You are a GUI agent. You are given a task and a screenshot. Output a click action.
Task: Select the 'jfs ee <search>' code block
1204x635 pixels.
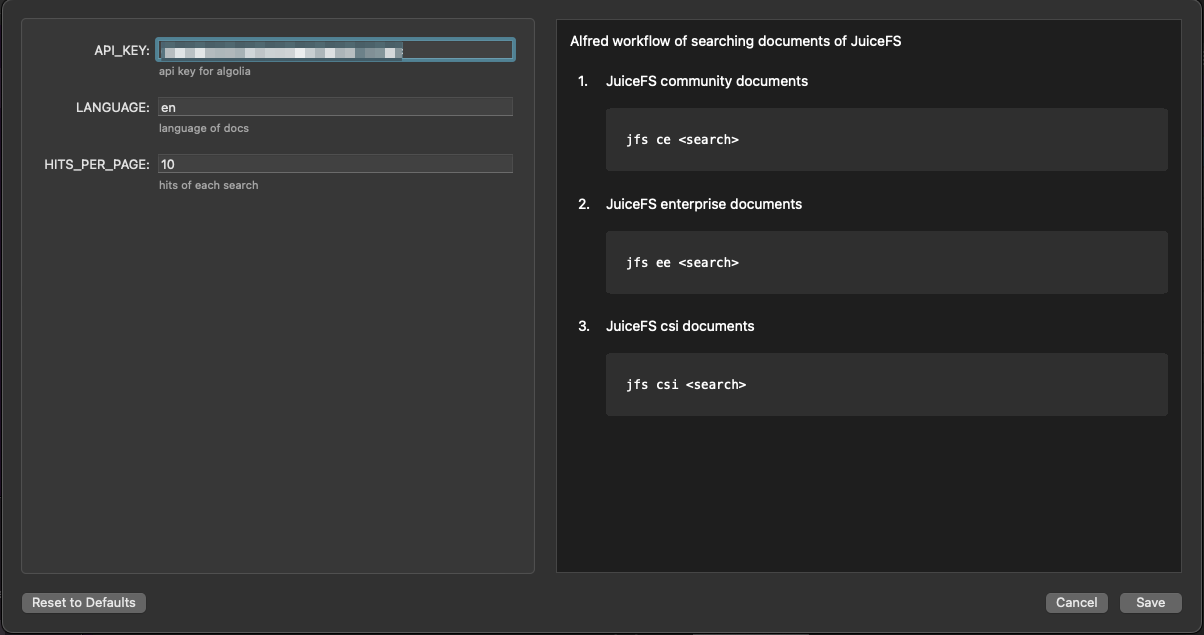tap(886, 262)
